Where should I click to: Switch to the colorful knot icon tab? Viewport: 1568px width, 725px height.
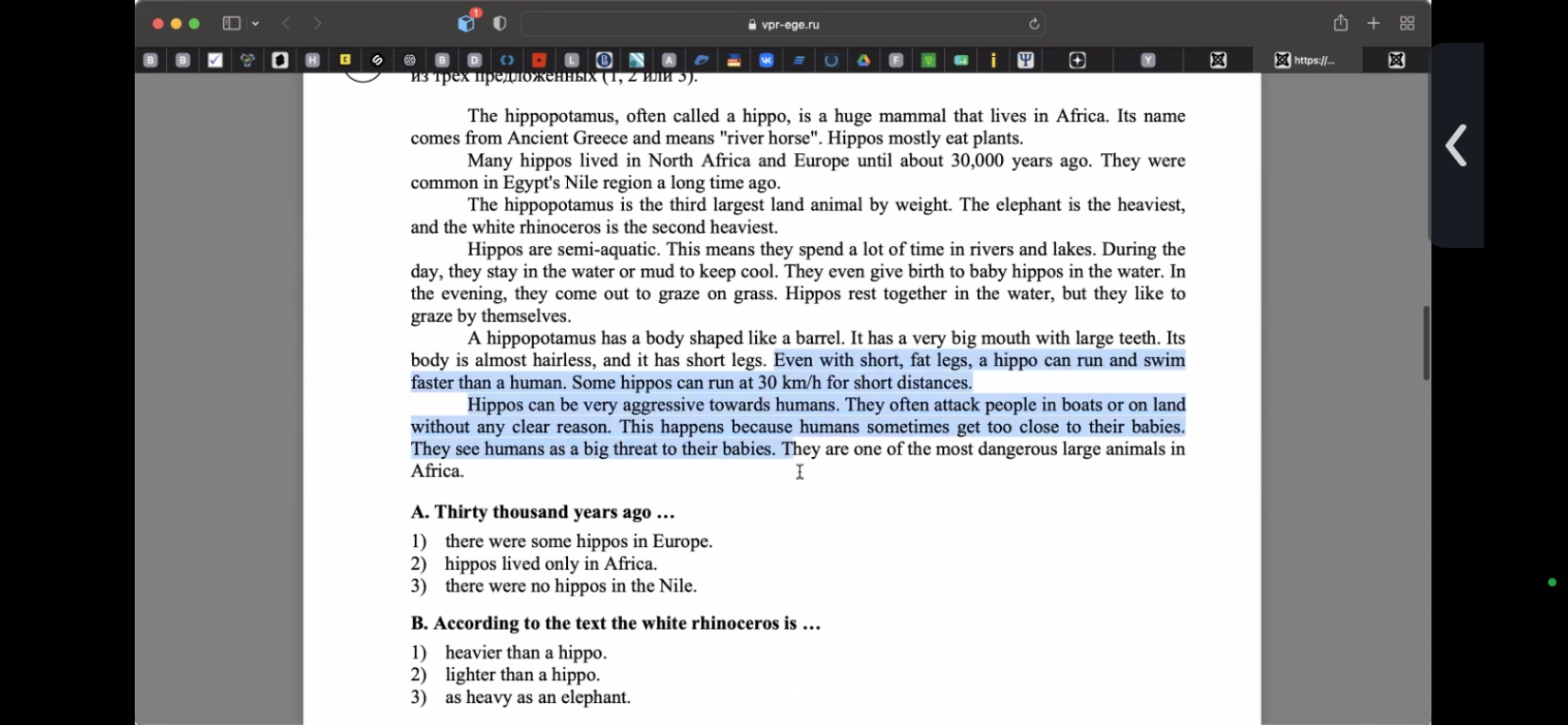248,60
